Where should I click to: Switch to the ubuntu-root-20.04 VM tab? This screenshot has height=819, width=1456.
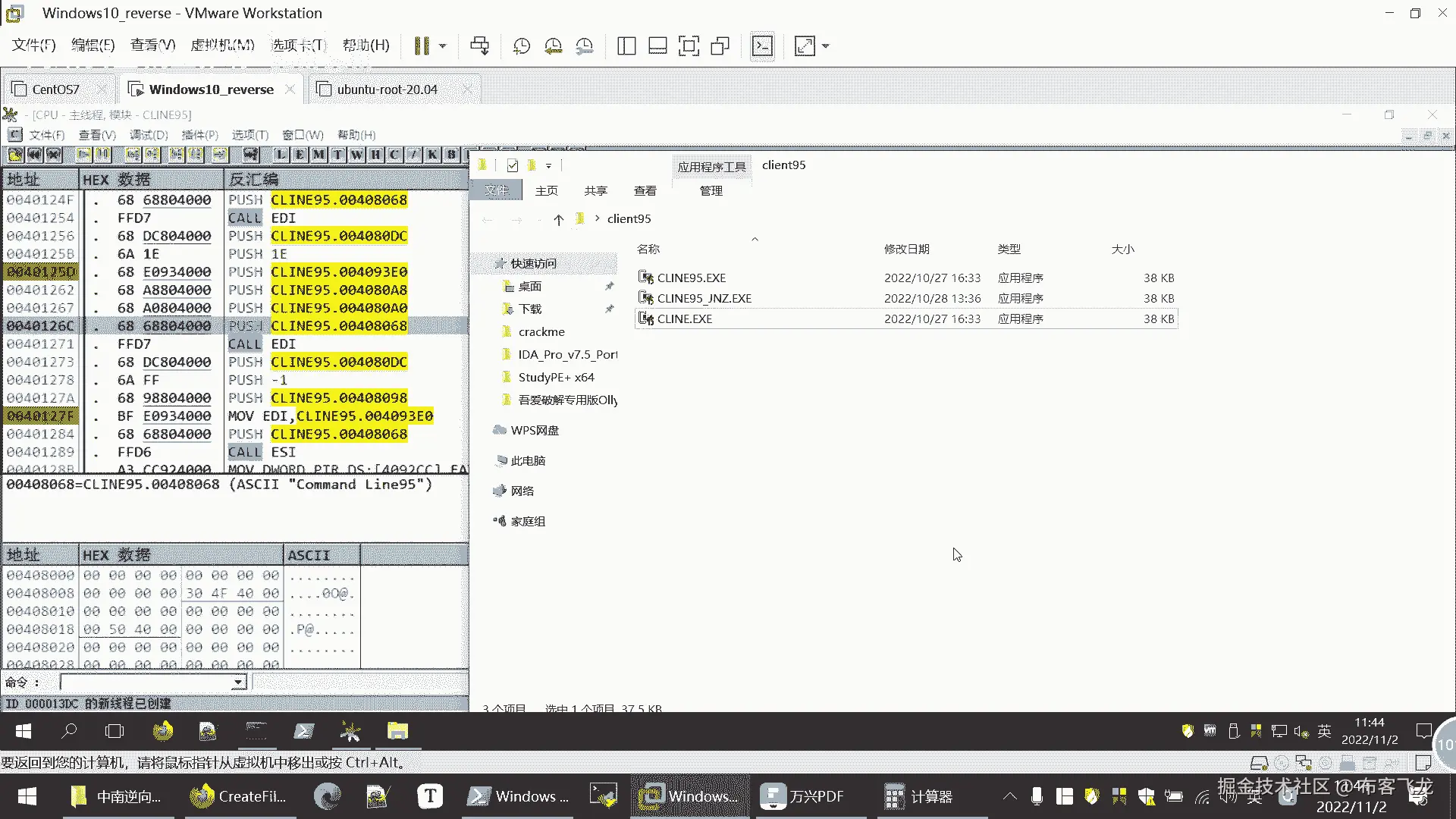pyautogui.click(x=387, y=89)
